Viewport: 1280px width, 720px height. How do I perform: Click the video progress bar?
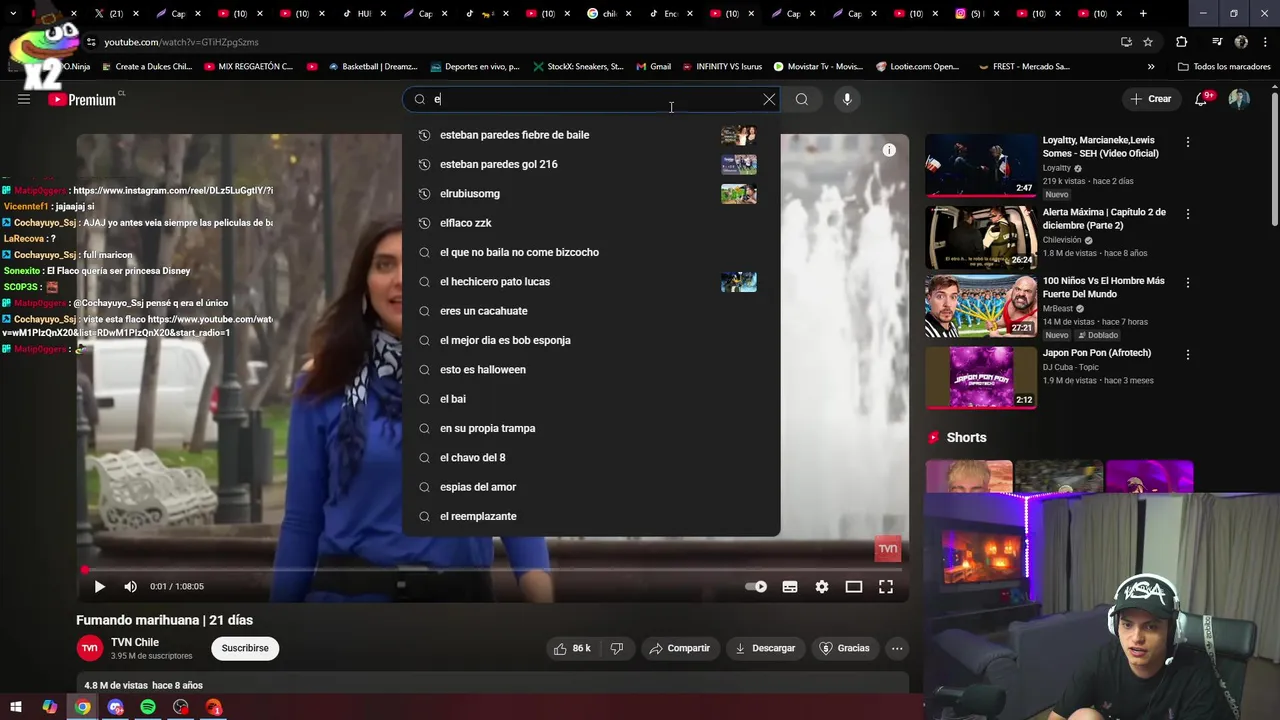[492, 569]
